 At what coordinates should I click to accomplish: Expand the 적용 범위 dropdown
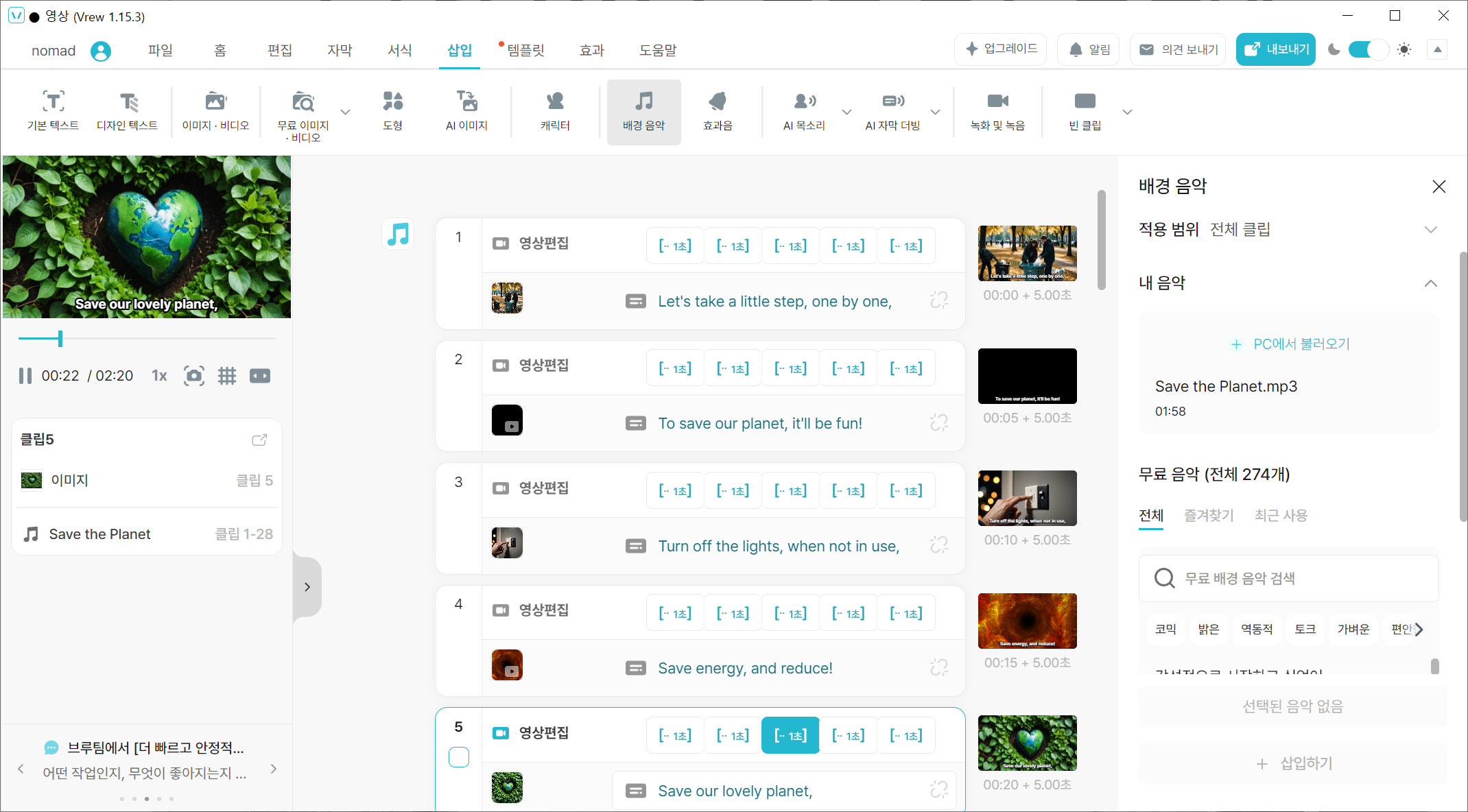tap(1430, 230)
